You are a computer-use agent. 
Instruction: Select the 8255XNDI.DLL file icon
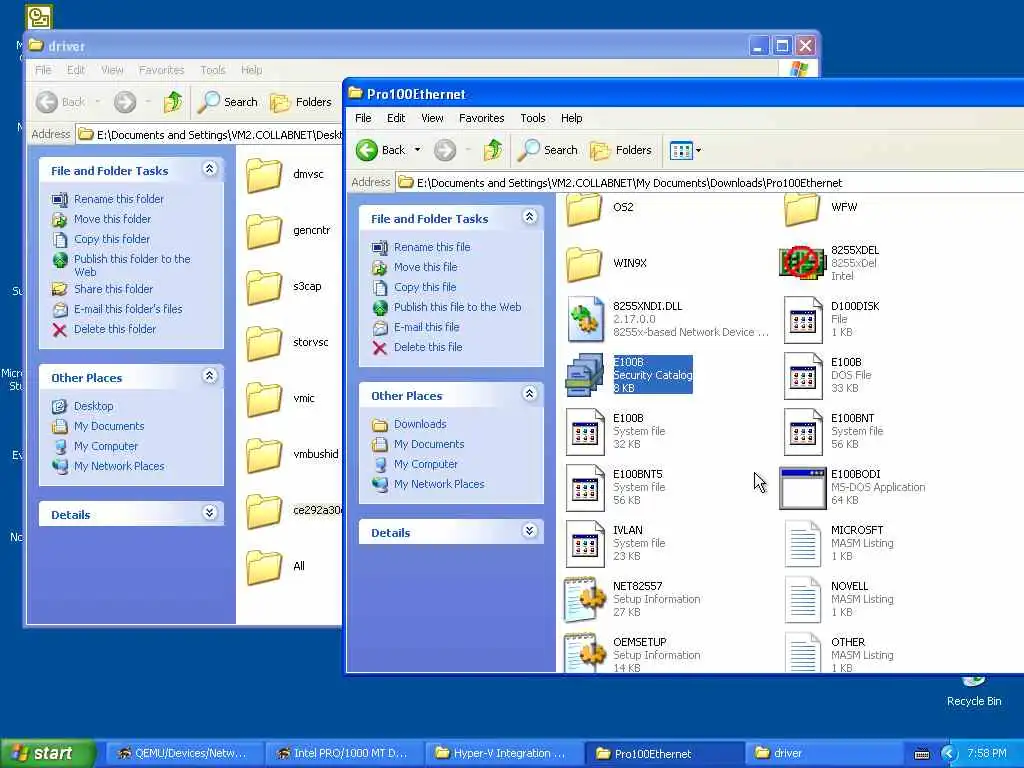click(584, 319)
